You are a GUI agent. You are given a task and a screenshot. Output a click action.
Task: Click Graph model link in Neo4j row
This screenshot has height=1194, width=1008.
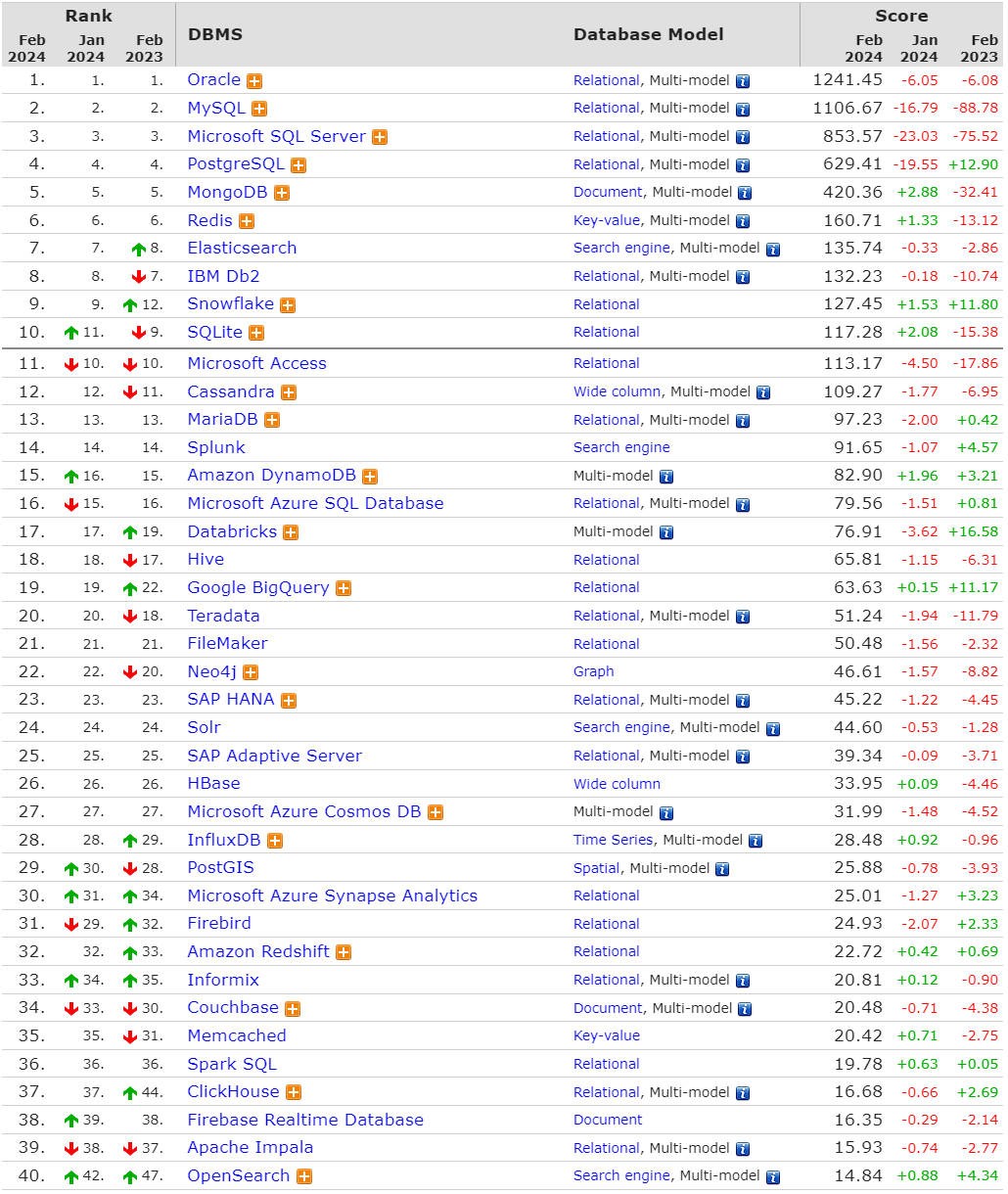[x=594, y=671]
